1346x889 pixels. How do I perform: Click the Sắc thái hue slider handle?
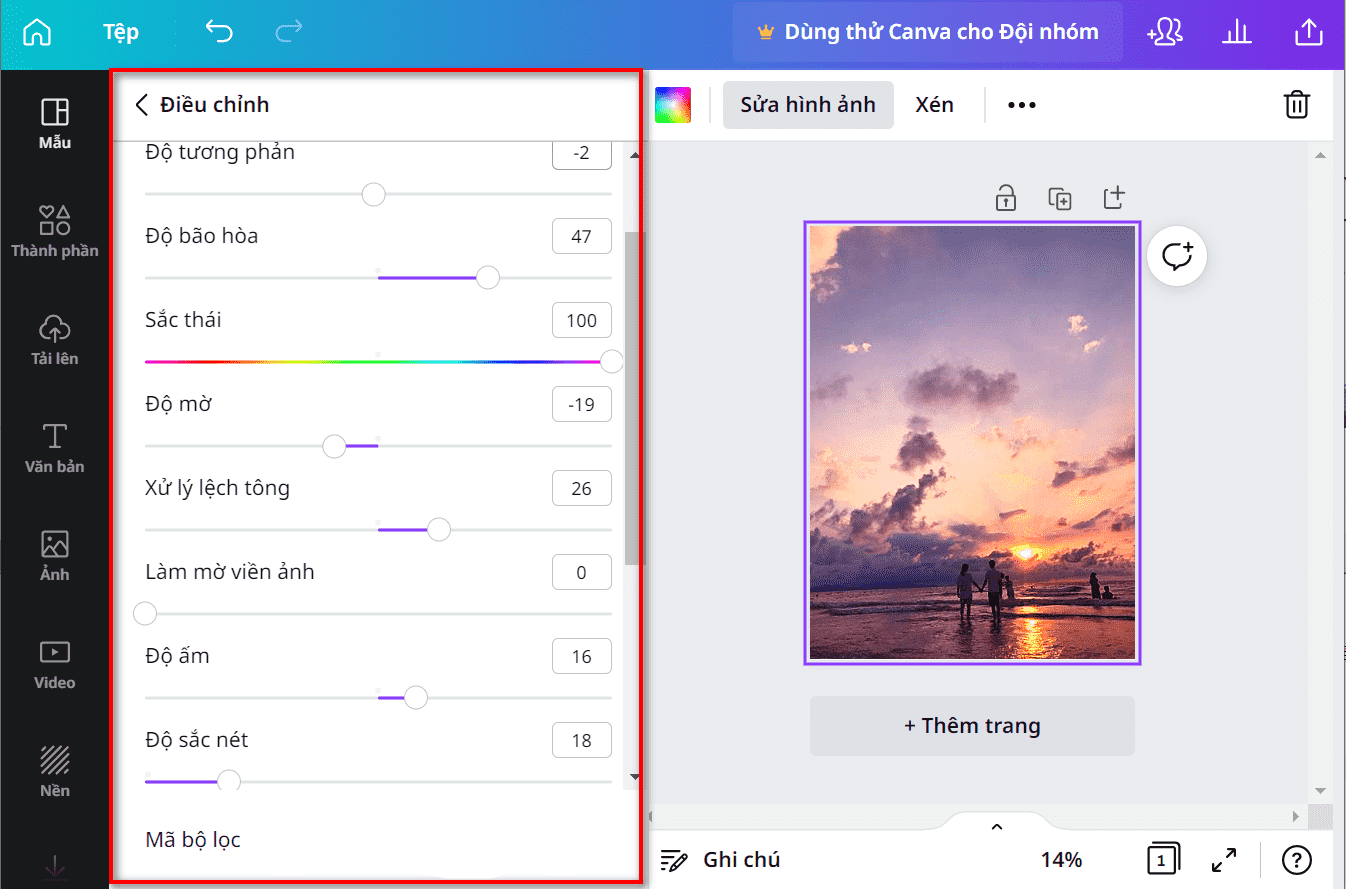tap(611, 362)
